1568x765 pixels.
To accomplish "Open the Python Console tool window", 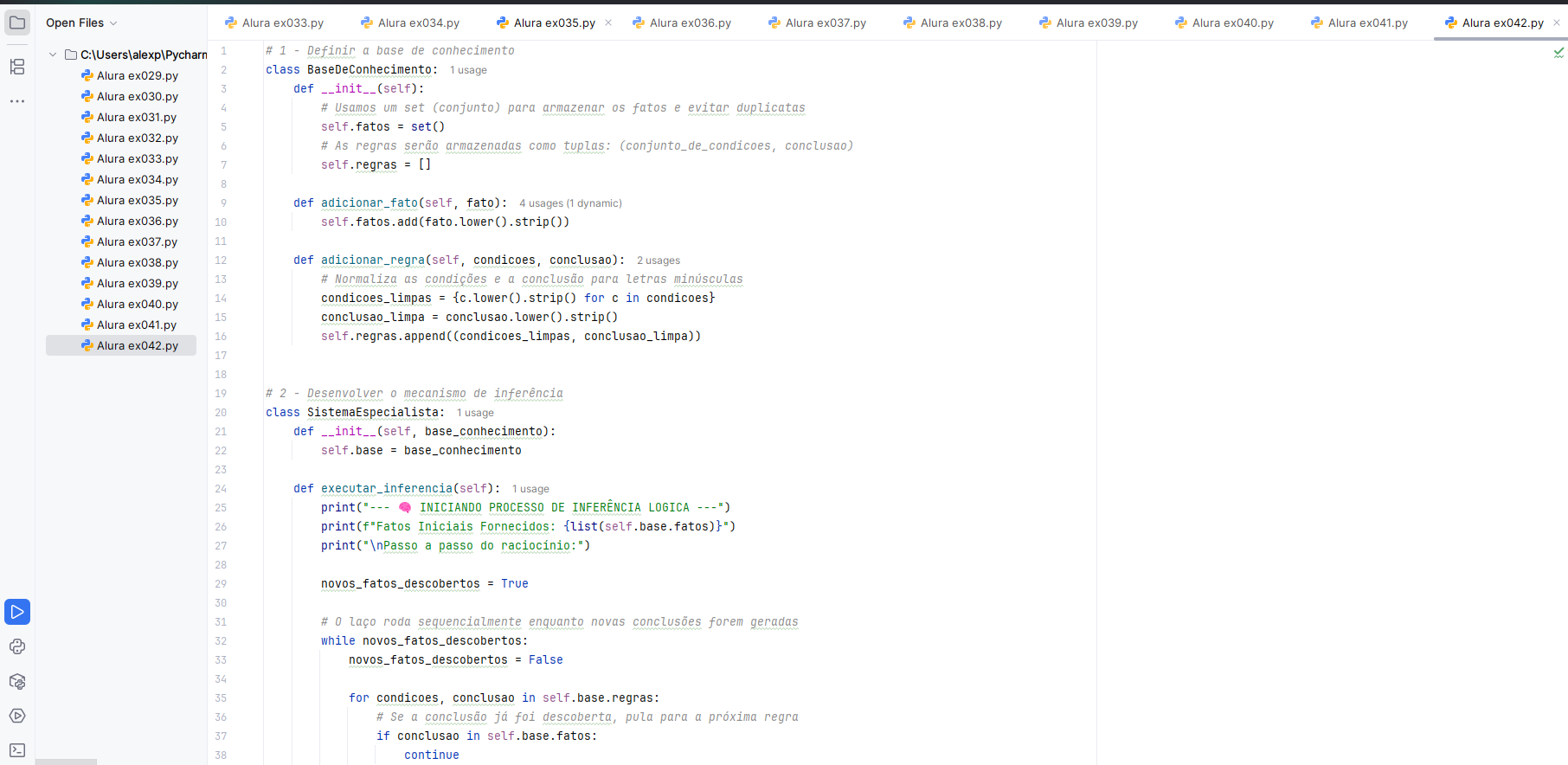I will click(17, 646).
